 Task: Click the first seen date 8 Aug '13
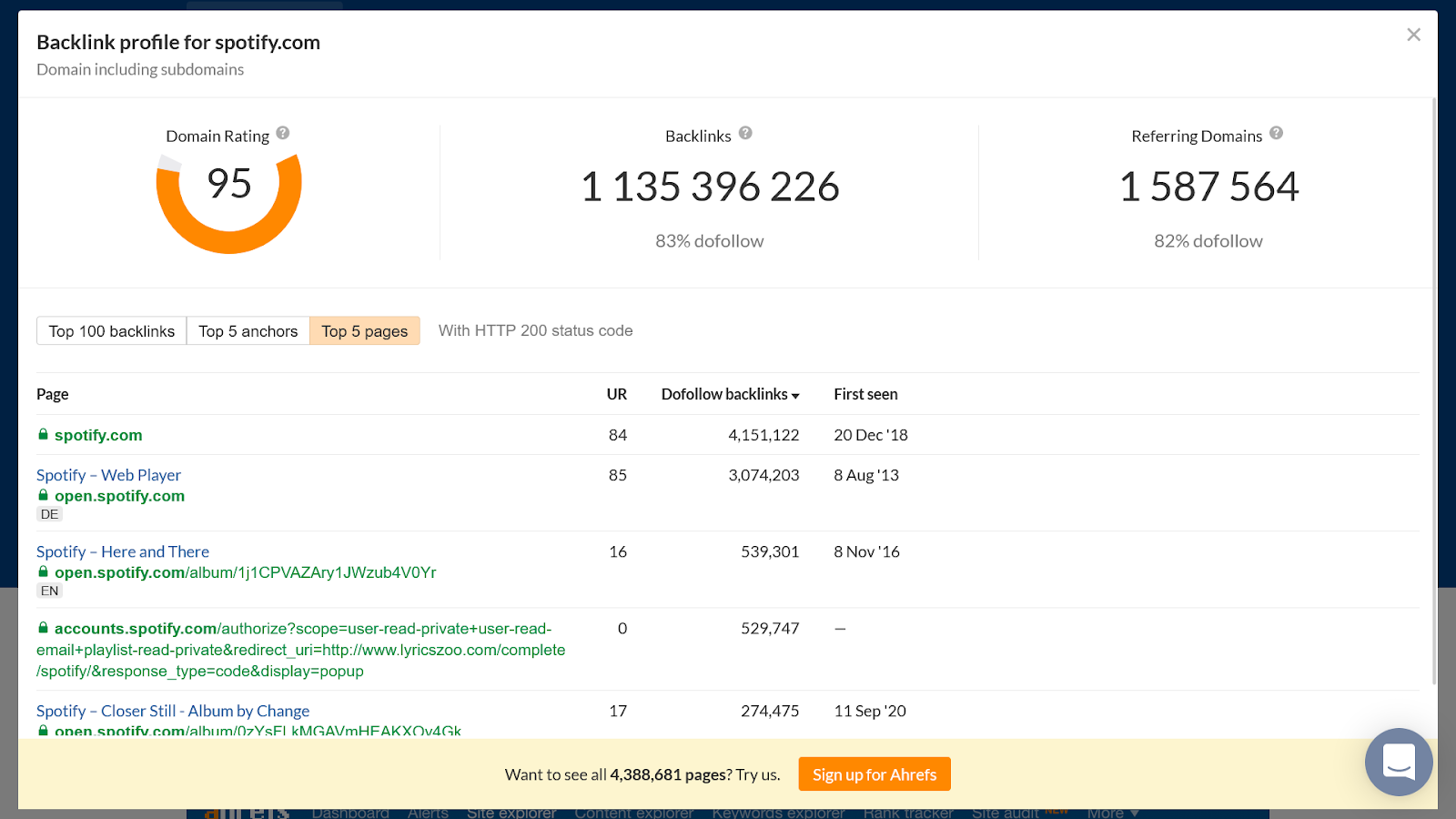click(866, 475)
